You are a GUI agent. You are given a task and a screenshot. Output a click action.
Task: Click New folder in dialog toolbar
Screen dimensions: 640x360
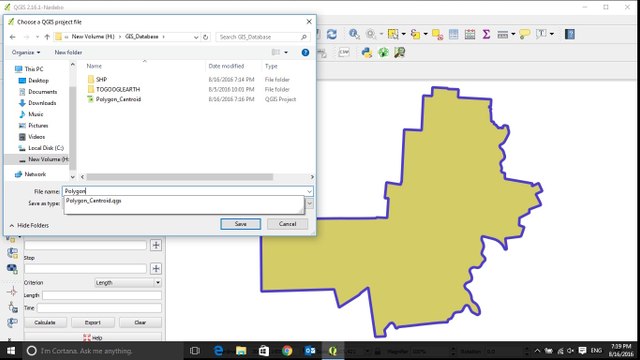68,52
